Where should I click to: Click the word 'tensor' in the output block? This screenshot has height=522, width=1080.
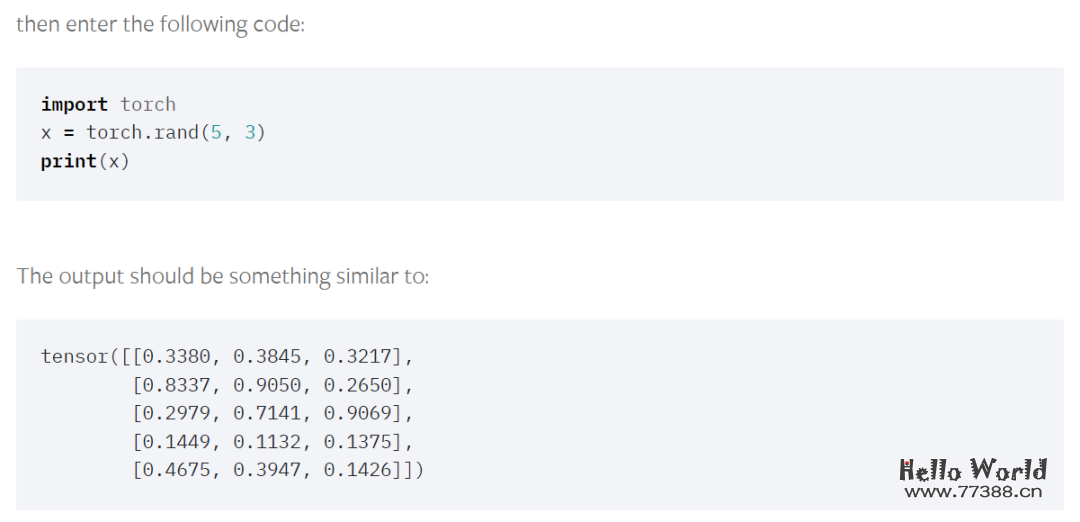pyautogui.click(x=74, y=357)
